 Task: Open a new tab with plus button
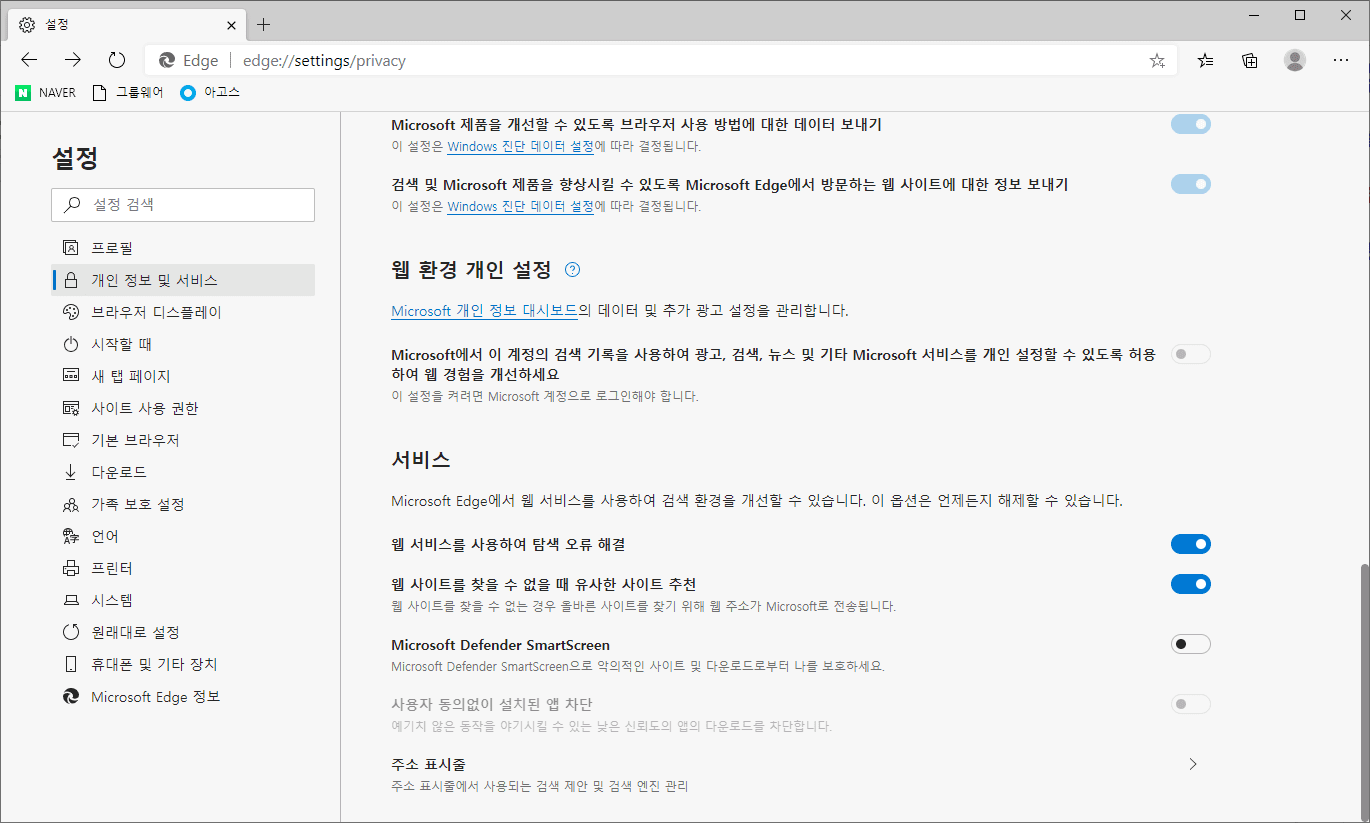point(264,24)
